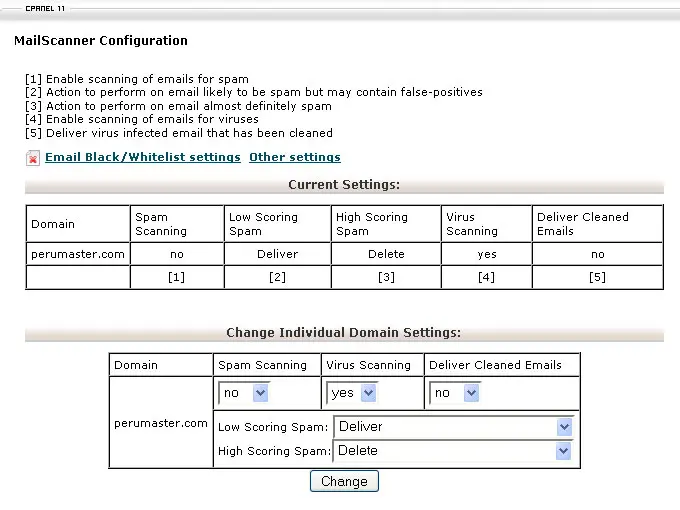Click legend line [1] about spam scanning

point(137,79)
